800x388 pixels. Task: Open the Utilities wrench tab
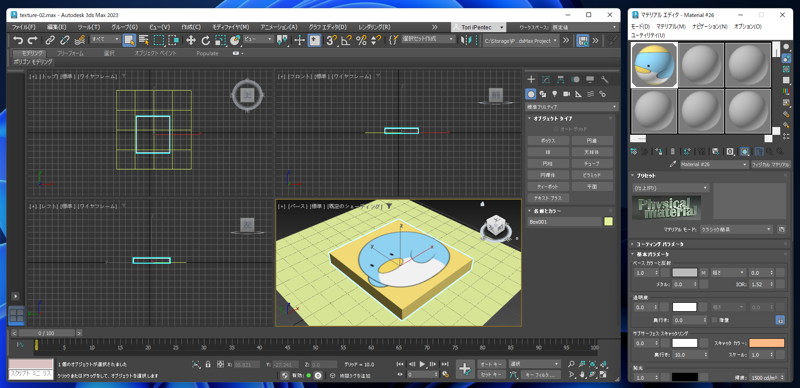pyautogui.click(x=605, y=79)
